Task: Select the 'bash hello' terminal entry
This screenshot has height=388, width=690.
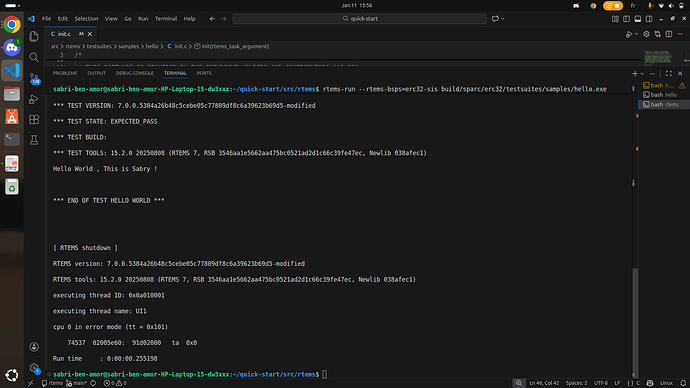Action: point(664,95)
